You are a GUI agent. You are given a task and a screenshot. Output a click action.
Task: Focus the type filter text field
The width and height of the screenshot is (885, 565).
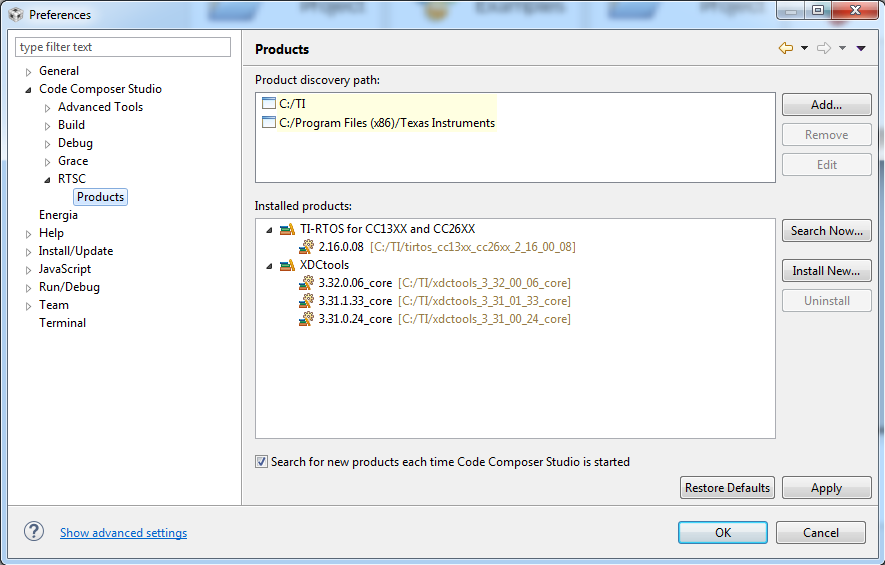(x=123, y=47)
